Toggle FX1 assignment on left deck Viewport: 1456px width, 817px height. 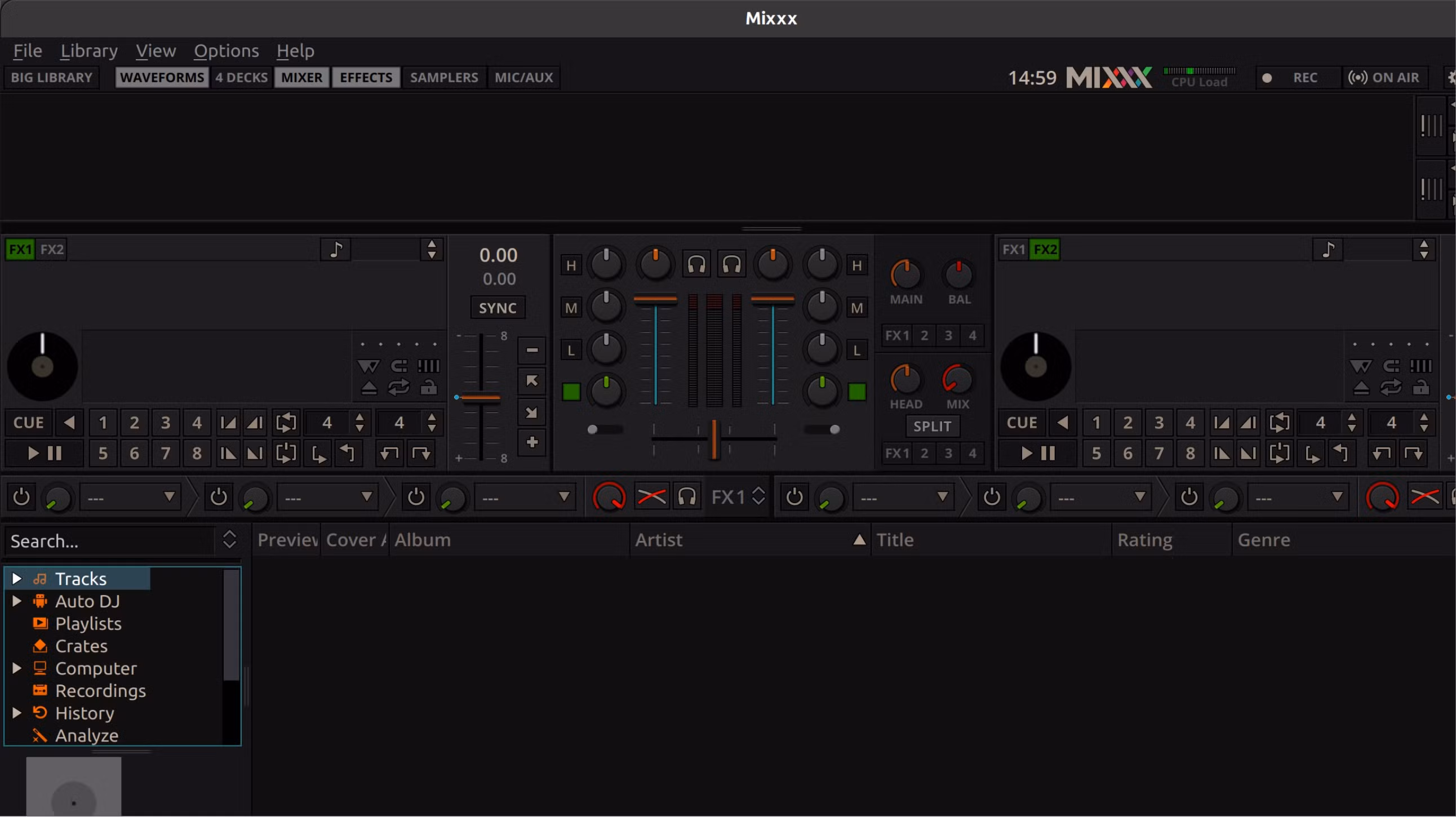20,249
